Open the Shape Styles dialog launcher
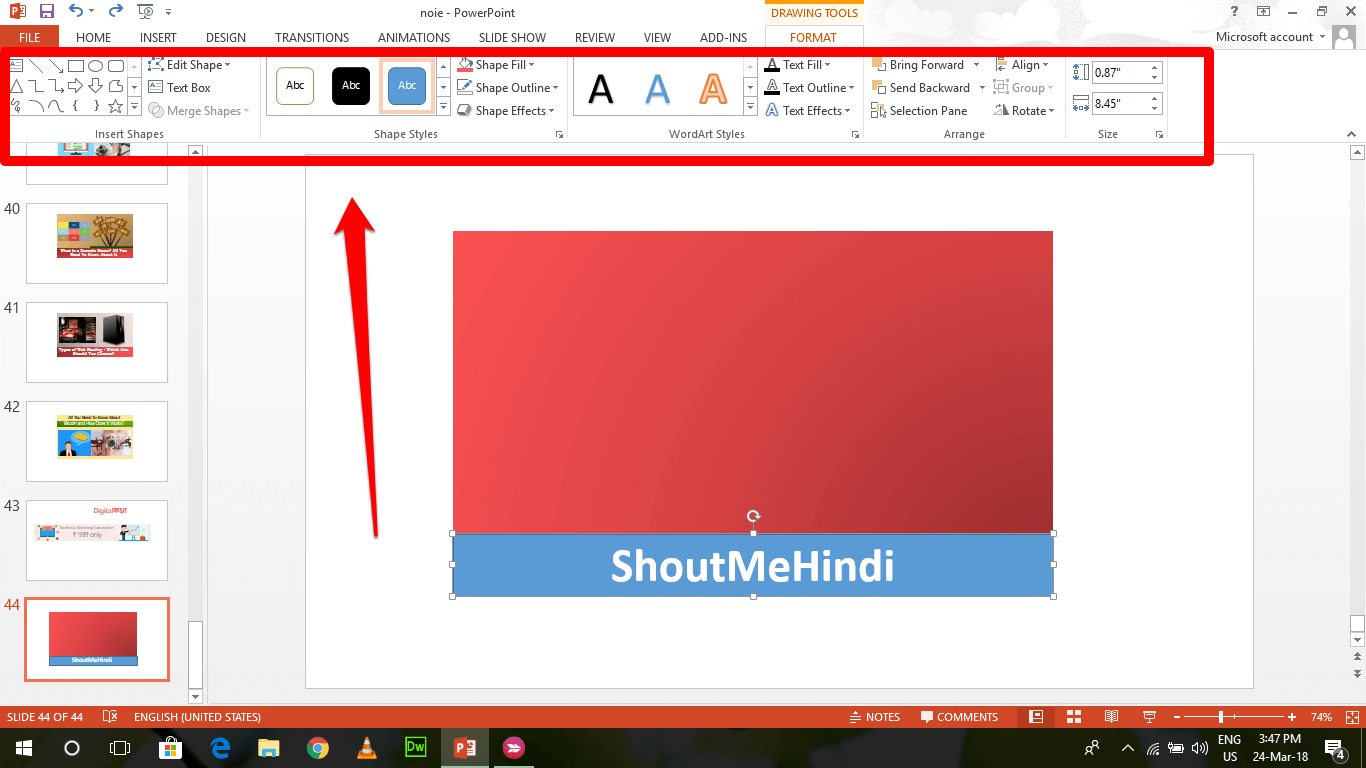The height and width of the screenshot is (768, 1366). [x=559, y=134]
